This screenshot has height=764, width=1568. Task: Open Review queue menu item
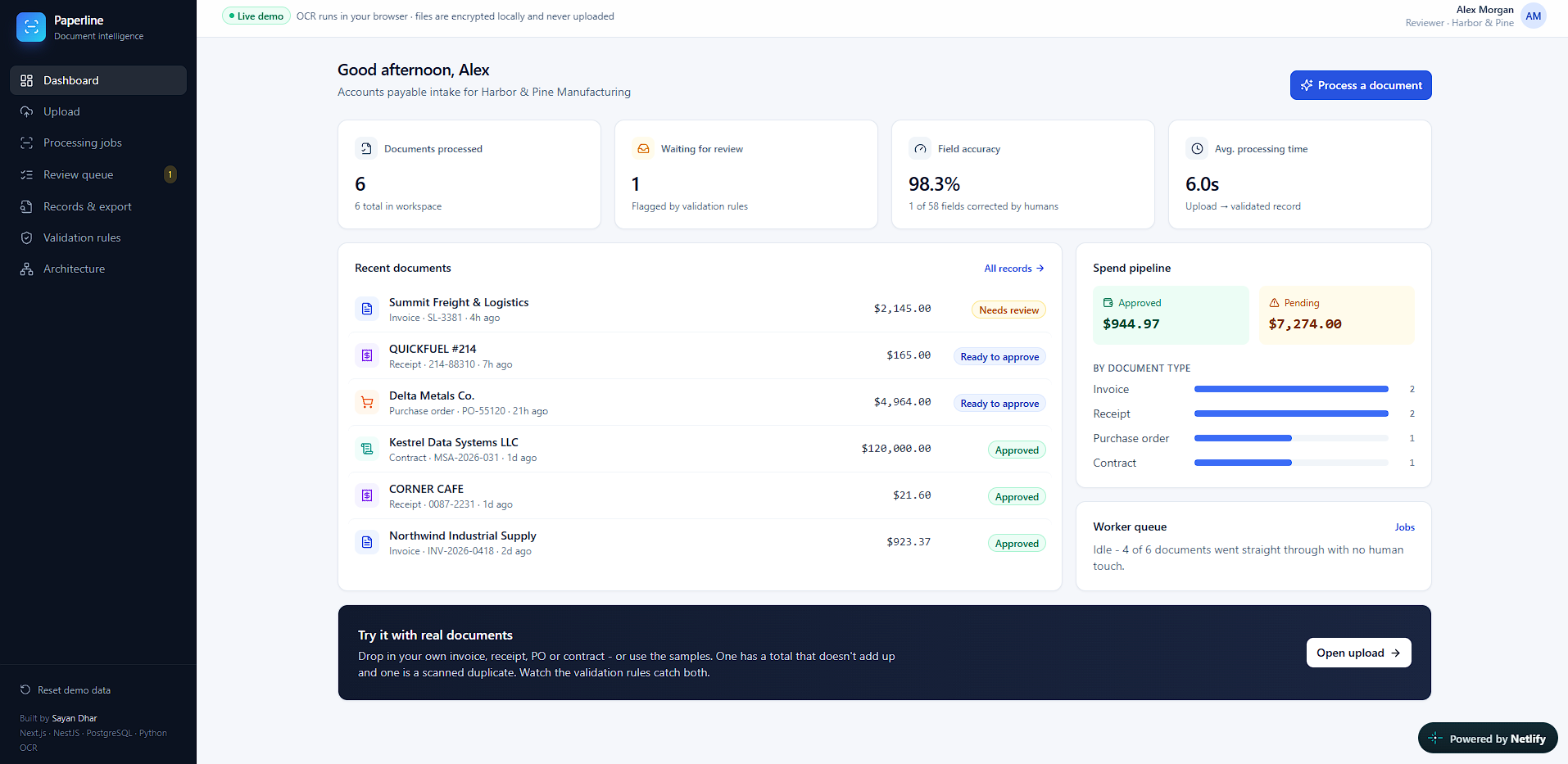(x=98, y=174)
